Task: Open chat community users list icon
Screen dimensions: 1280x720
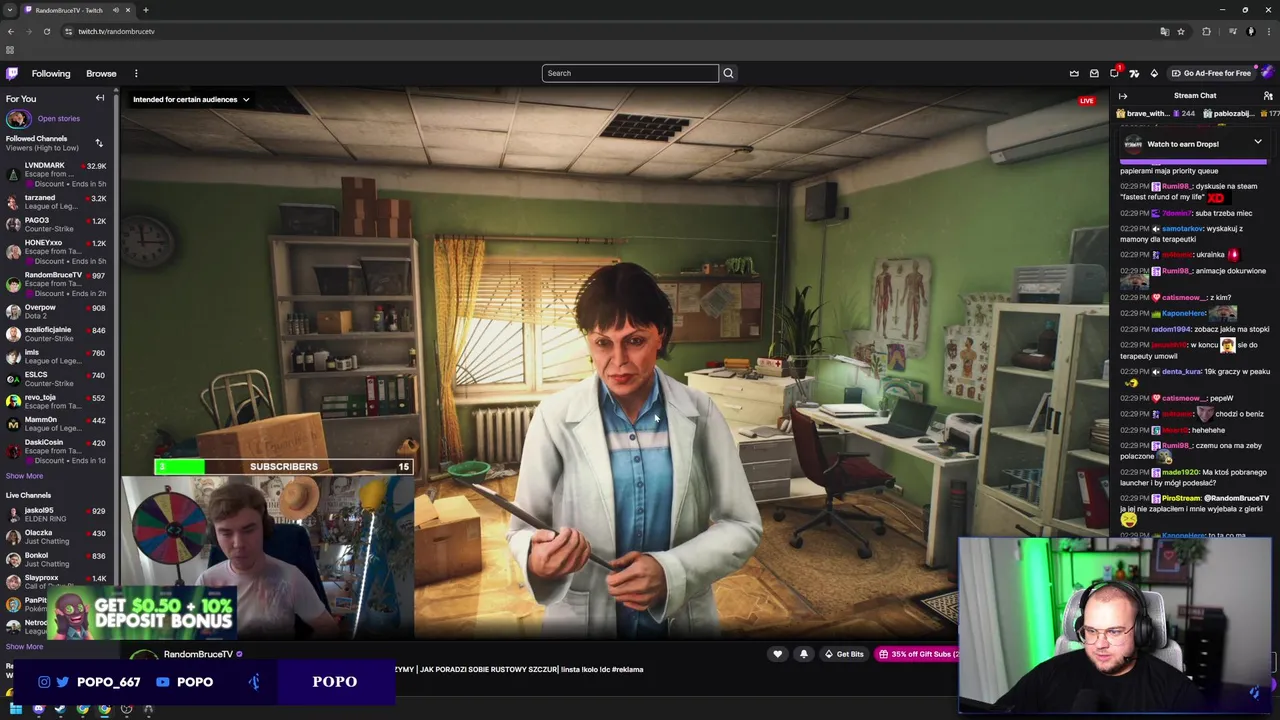Action: (1268, 96)
